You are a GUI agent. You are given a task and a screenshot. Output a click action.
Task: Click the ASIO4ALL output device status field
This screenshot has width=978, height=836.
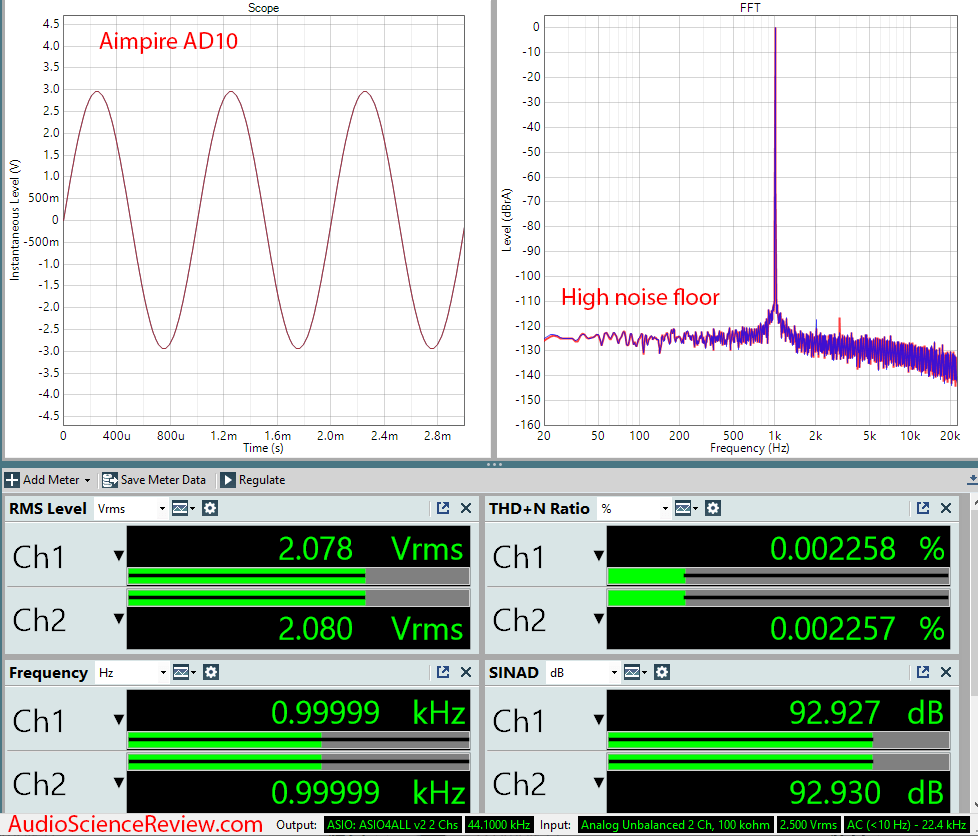(x=392, y=825)
